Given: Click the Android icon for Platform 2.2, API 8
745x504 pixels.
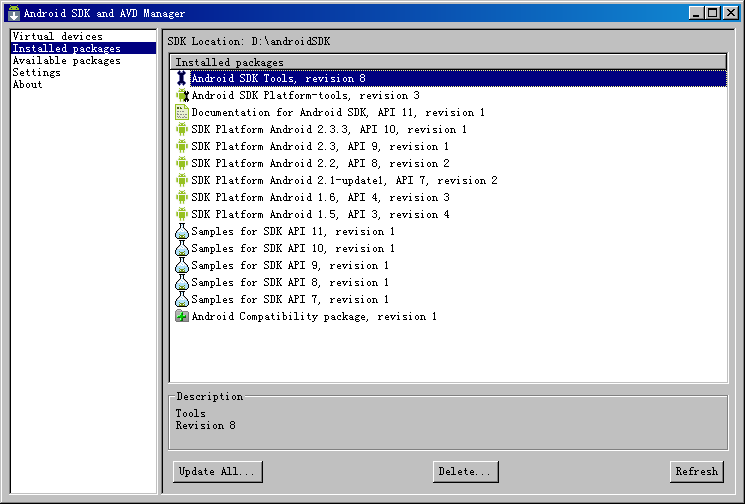Looking at the screenshot, I should [181, 163].
